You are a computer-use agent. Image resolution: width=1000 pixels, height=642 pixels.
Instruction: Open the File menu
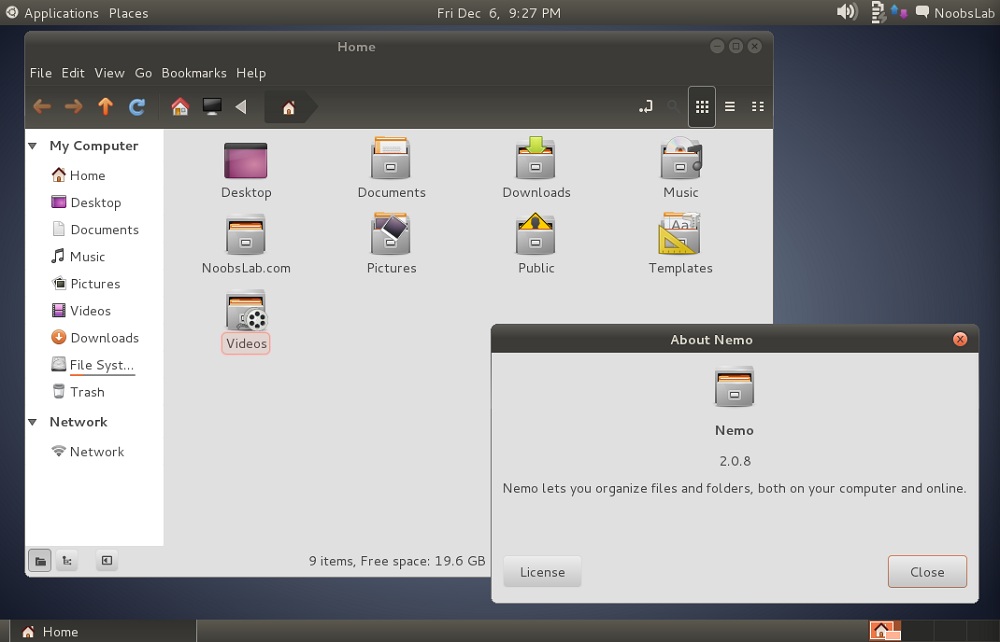point(41,73)
